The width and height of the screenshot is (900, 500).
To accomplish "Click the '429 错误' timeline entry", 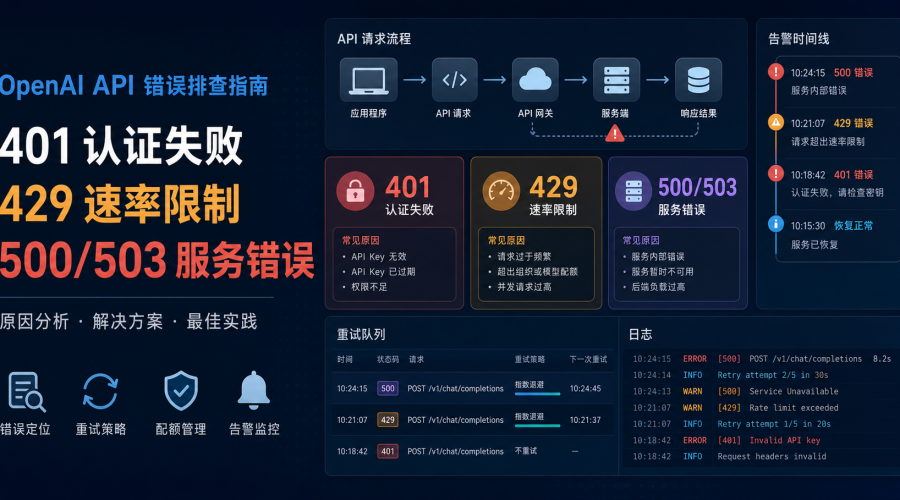I will 853,123.
